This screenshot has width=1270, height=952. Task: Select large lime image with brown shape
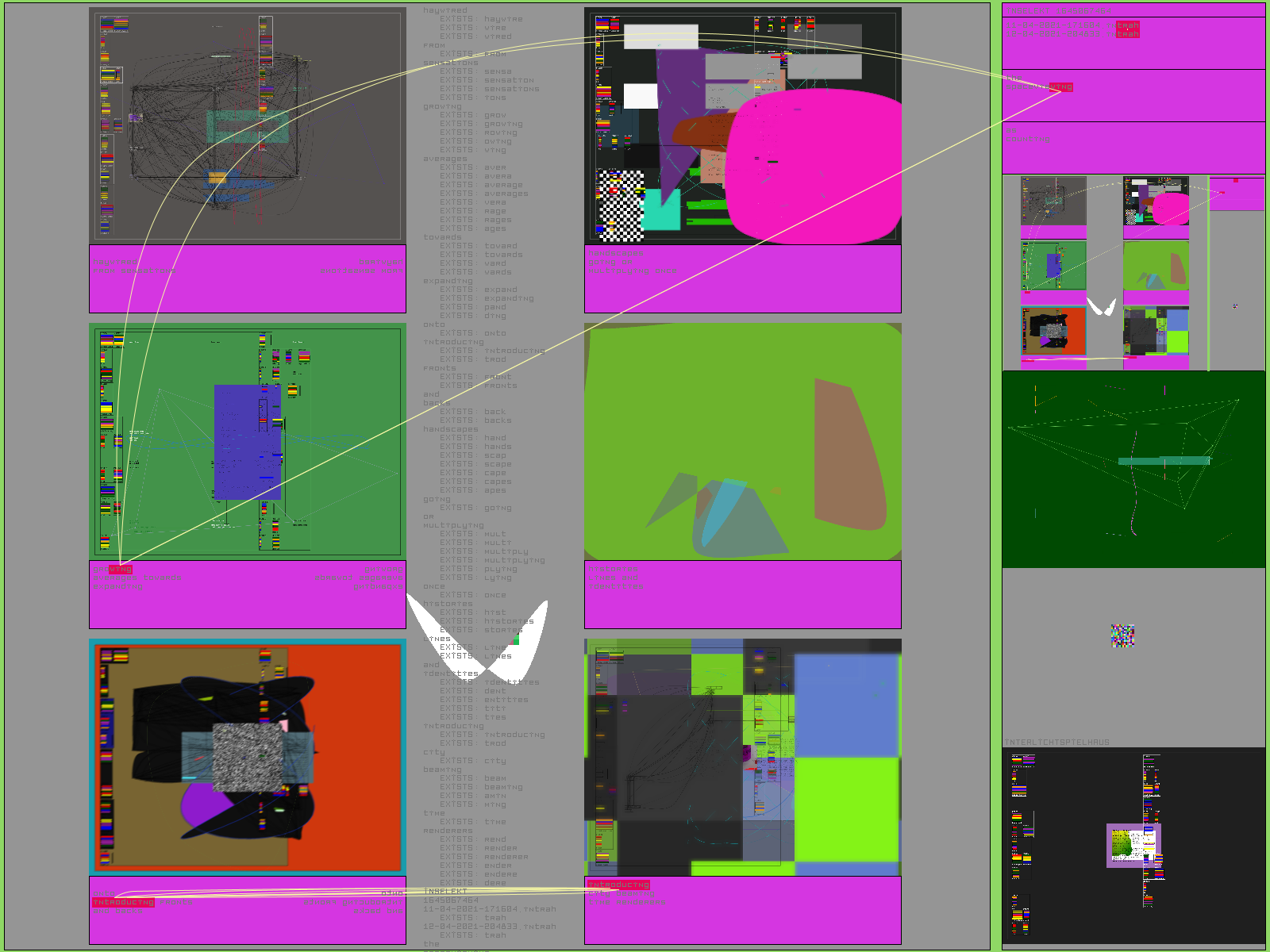[x=743, y=441]
